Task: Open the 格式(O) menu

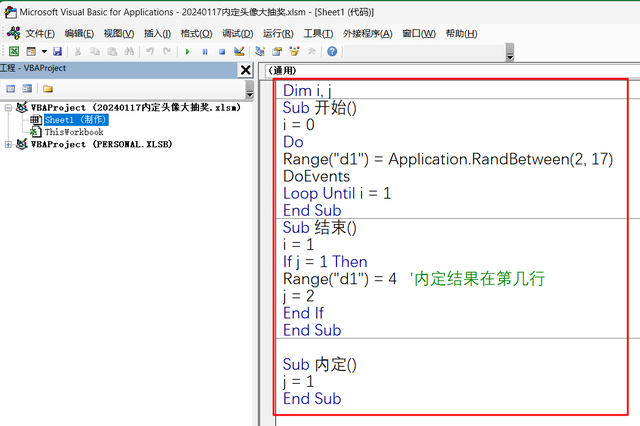Action: pyautogui.click(x=196, y=33)
